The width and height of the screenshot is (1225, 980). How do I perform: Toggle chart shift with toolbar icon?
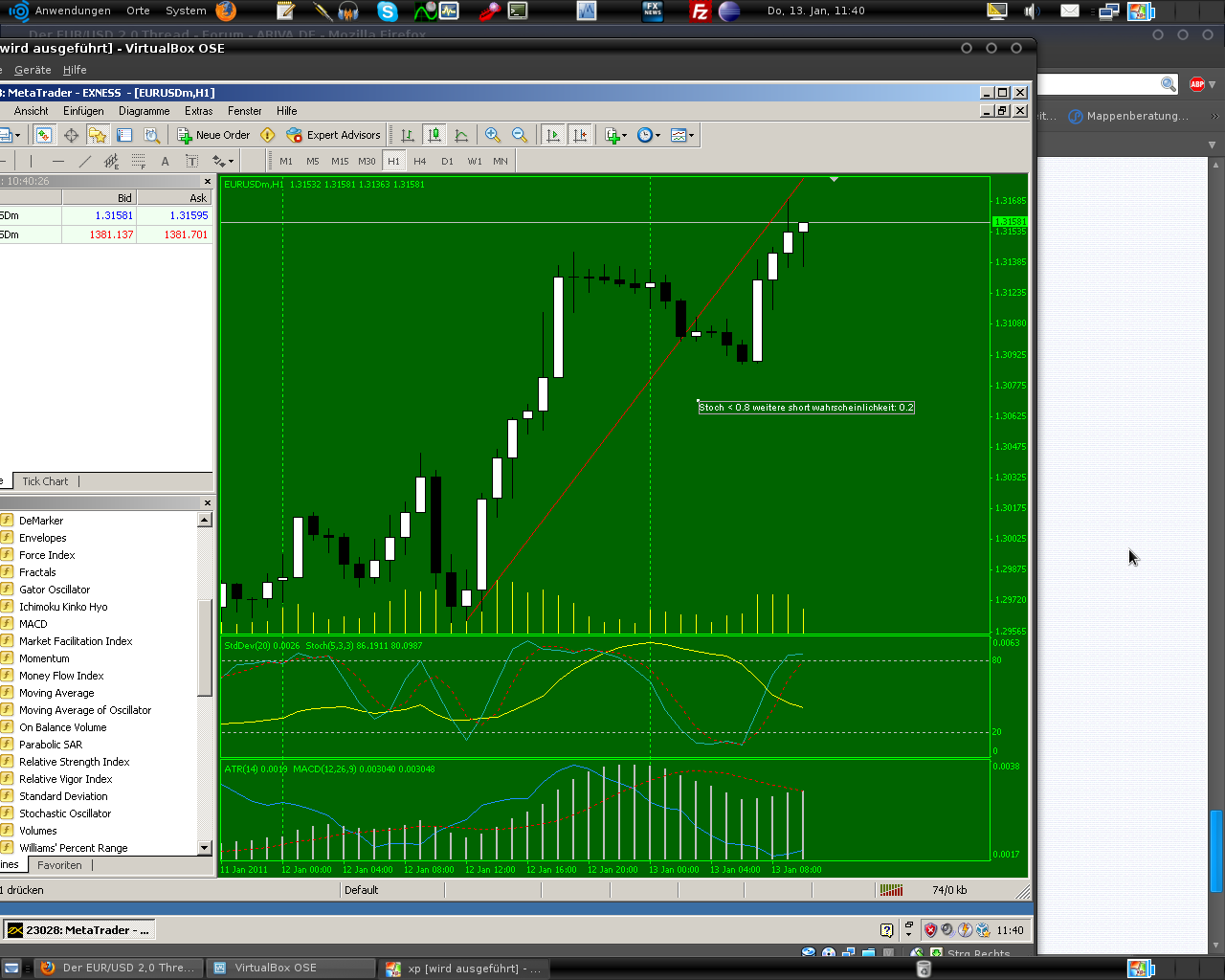tap(581, 135)
